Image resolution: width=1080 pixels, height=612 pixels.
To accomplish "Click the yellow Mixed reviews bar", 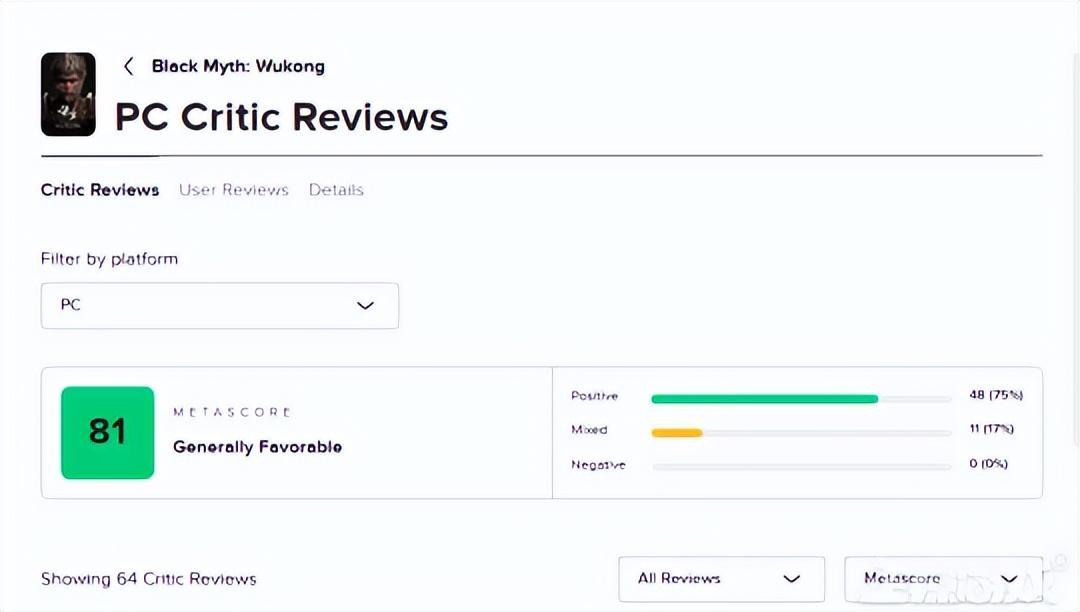I will point(677,433).
